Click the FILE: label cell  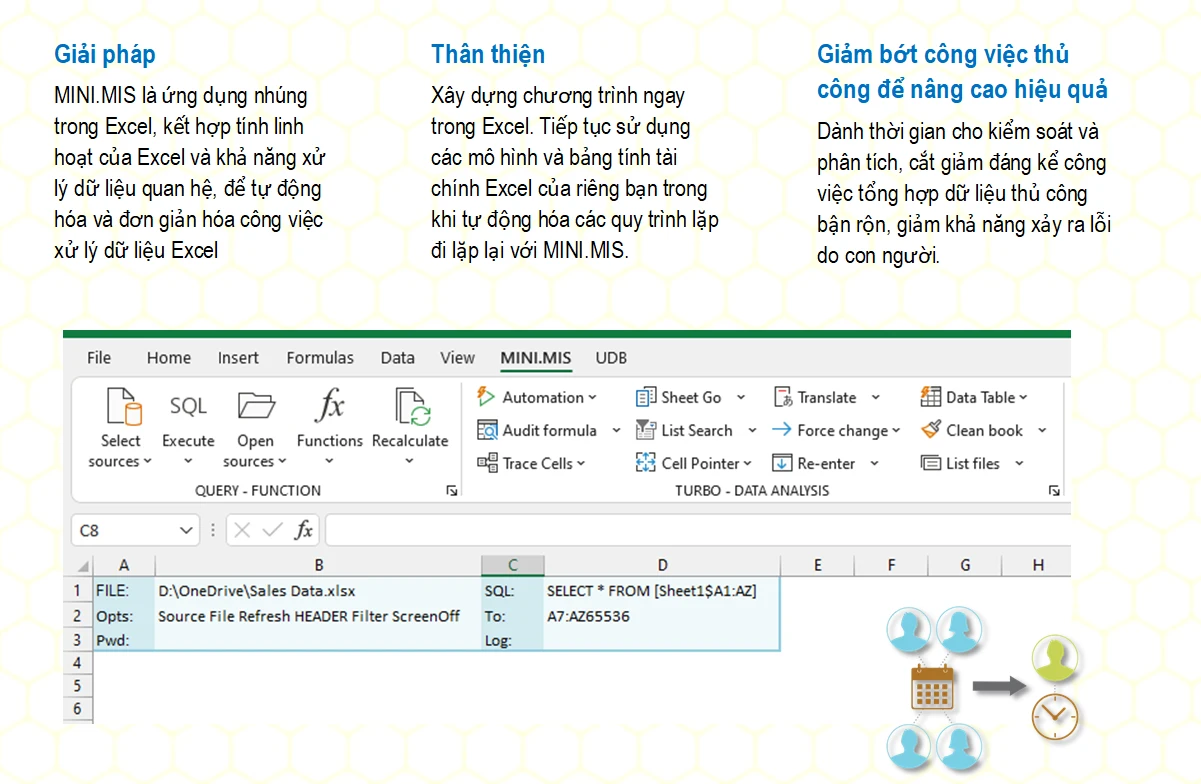tap(123, 591)
